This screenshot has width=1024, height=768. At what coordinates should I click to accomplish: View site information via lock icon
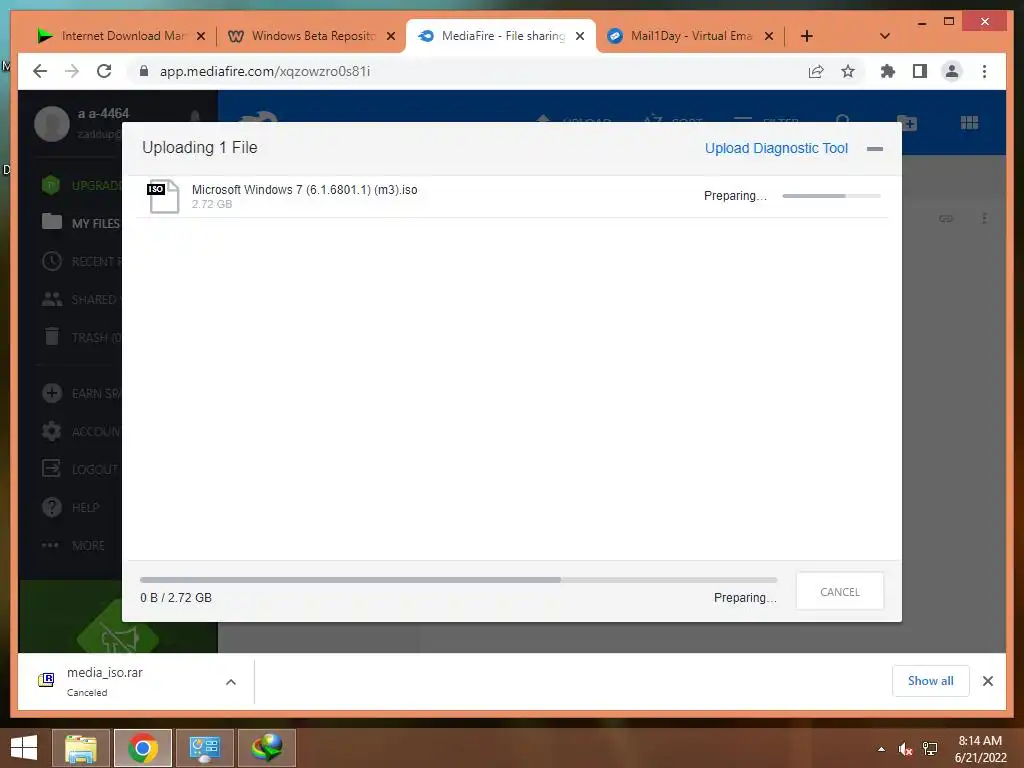(144, 71)
